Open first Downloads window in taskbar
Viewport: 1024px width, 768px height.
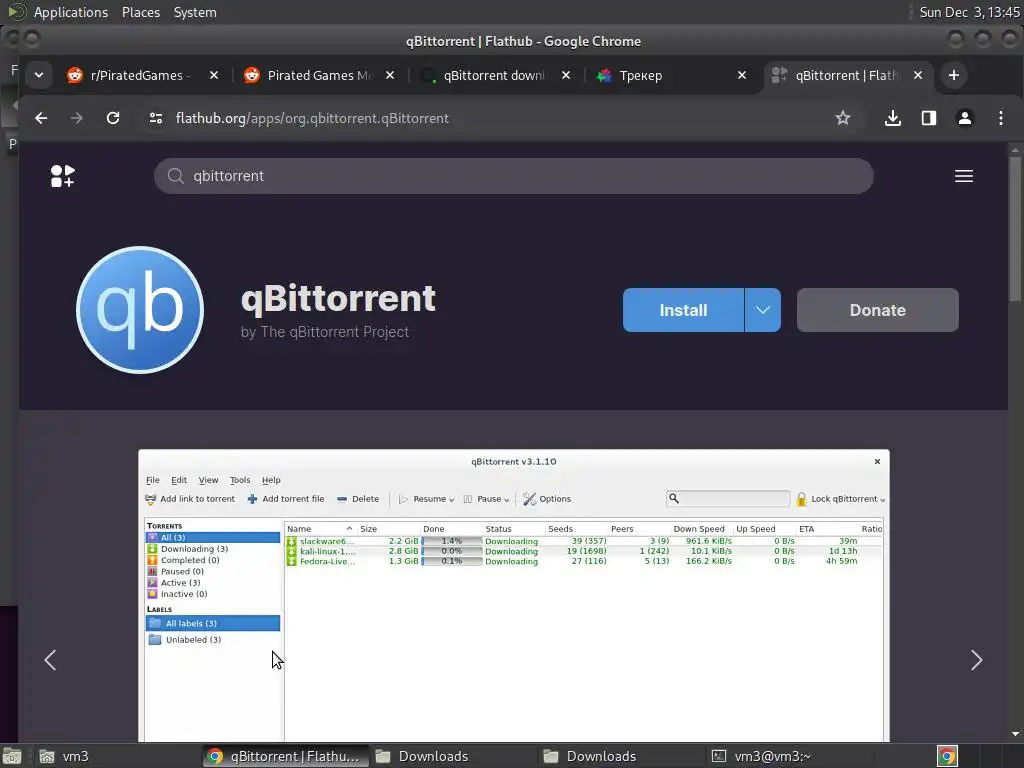tap(453, 756)
